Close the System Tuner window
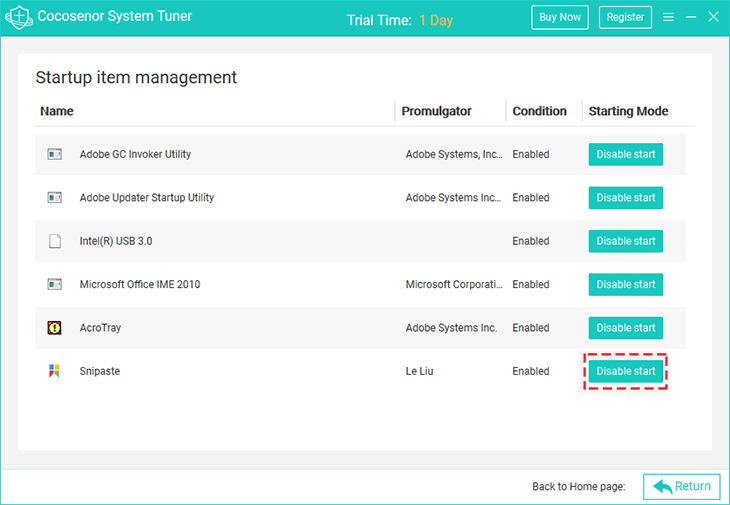Viewport: 730px width, 505px height. [x=713, y=17]
